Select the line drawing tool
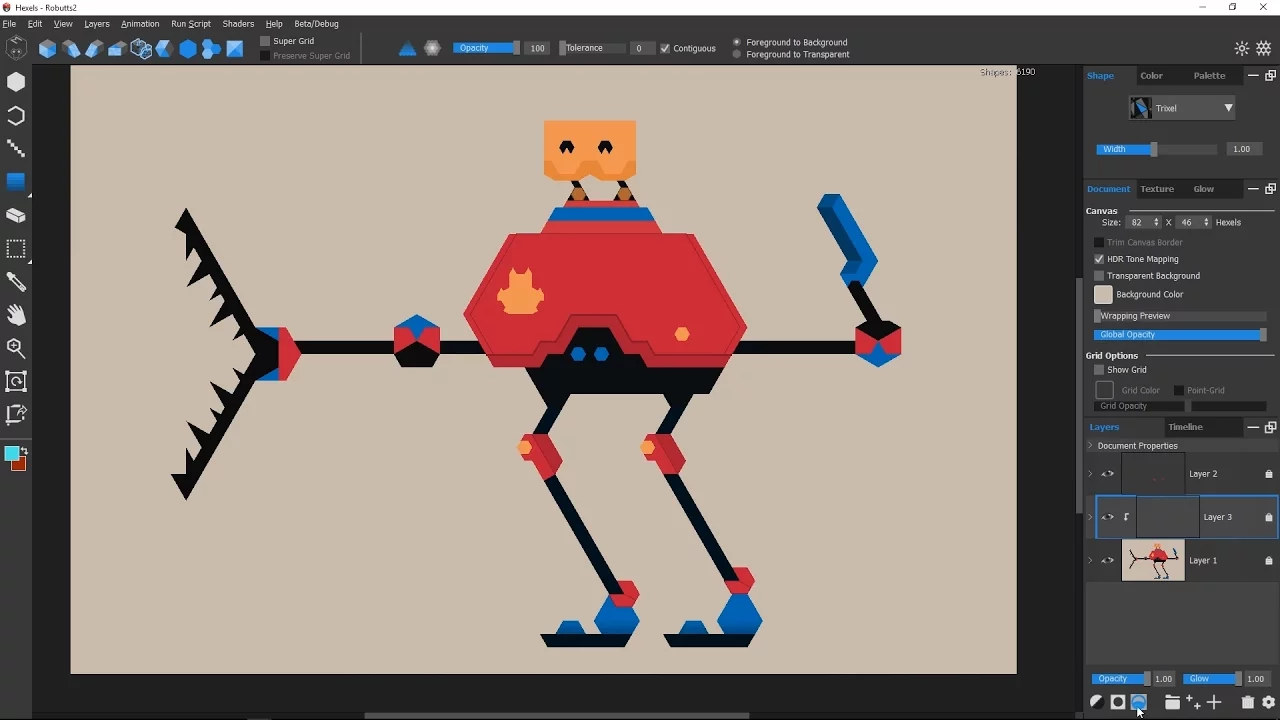The width and height of the screenshot is (1280, 720). tap(16, 149)
